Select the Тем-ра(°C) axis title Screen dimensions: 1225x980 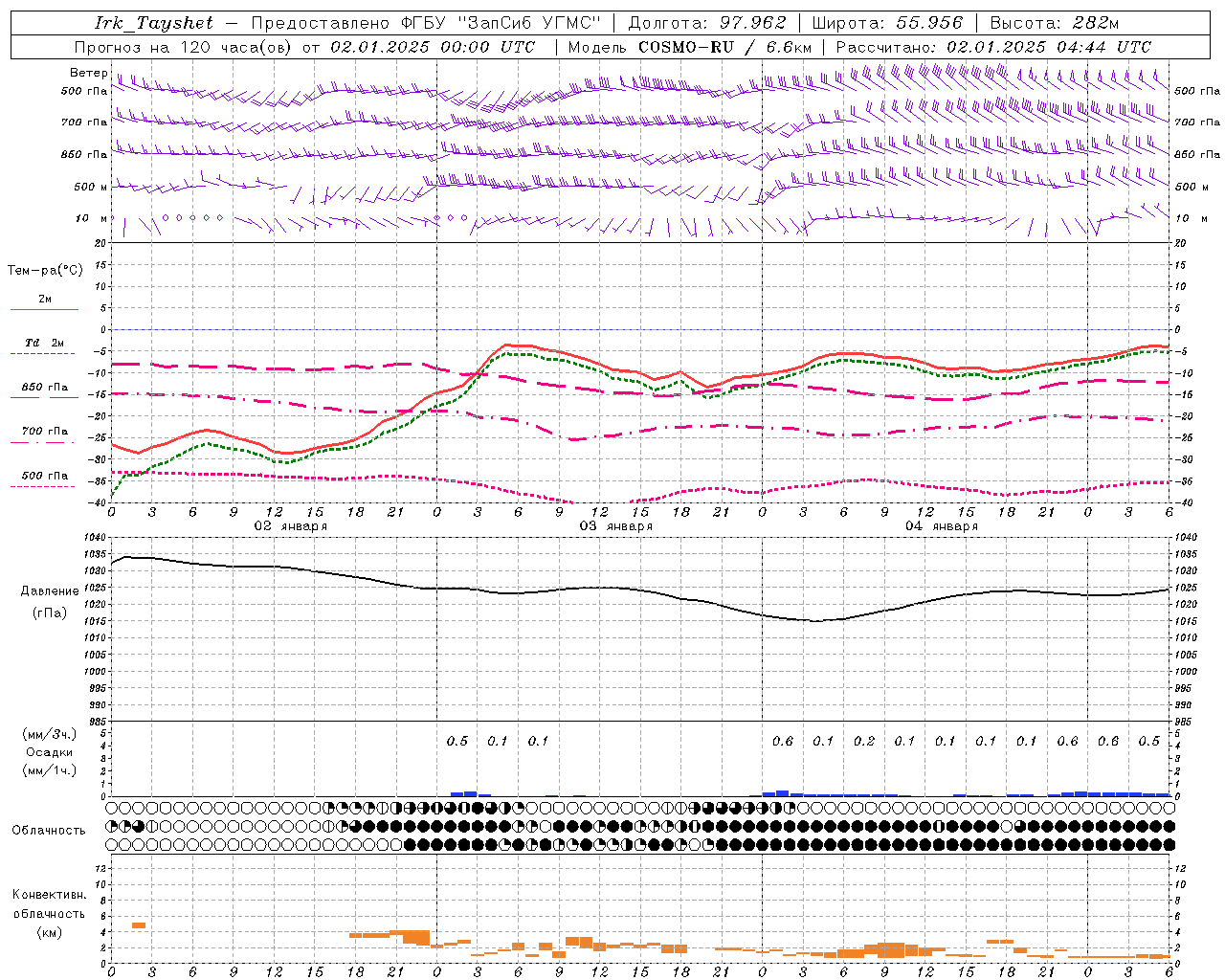pos(45,271)
